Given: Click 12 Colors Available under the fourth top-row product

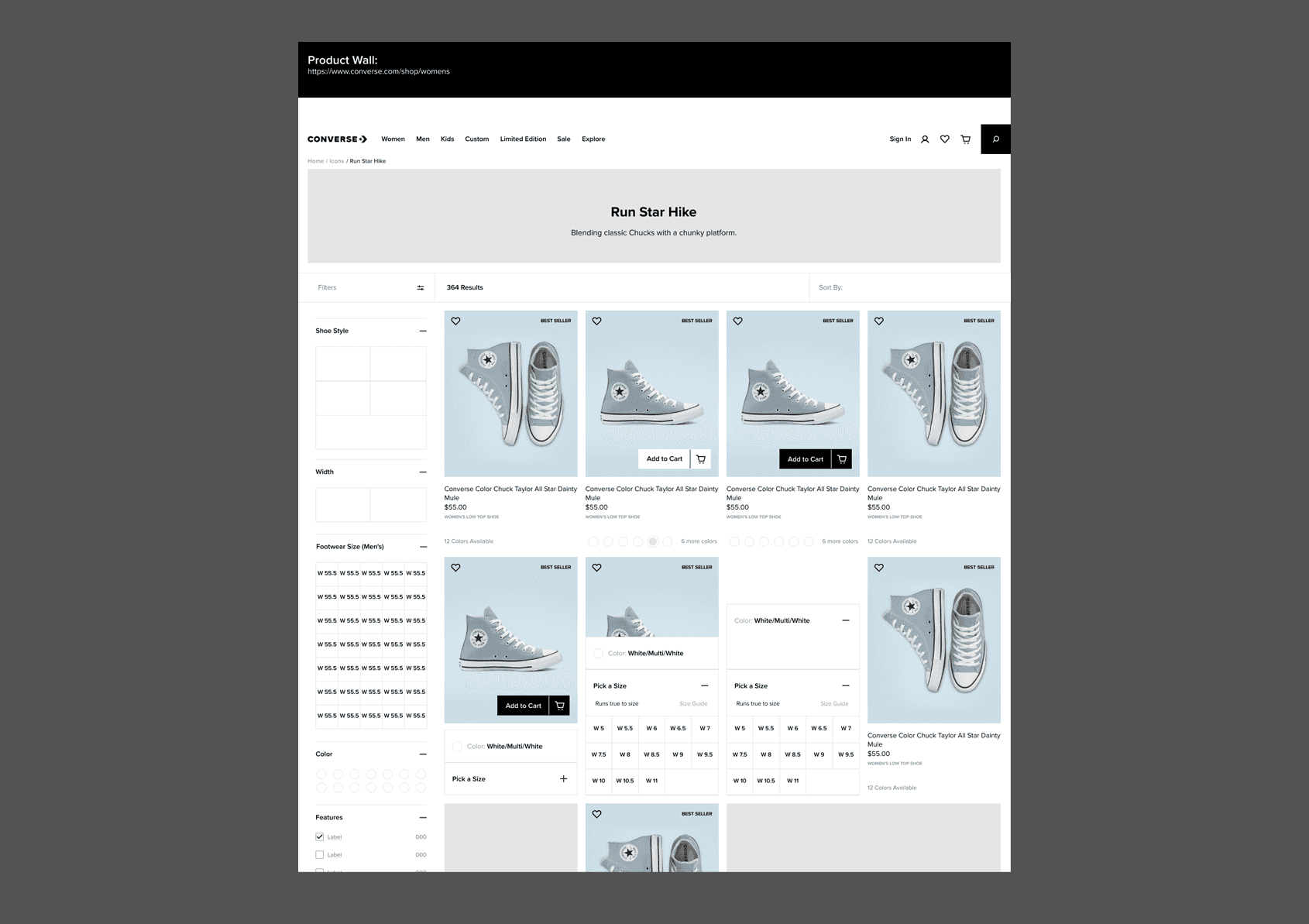Looking at the screenshot, I should (x=892, y=541).
